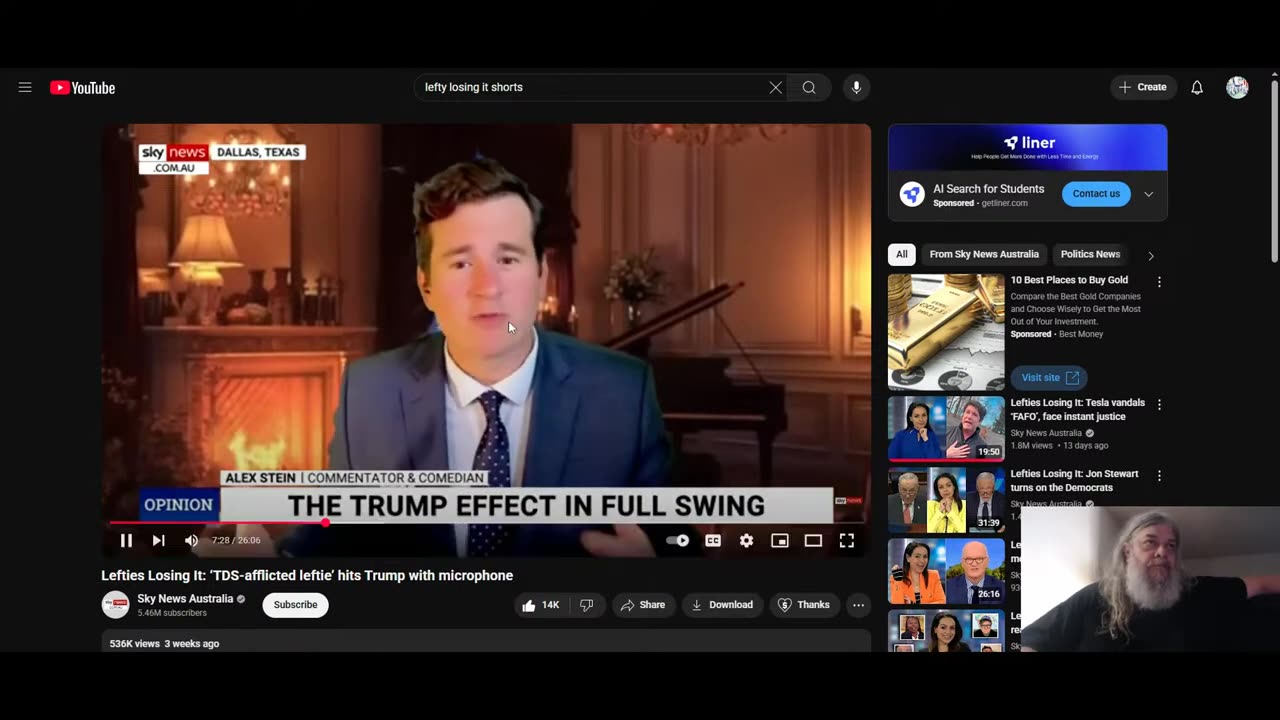Open Jon Stewart turns on Democrats video
This screenshot has height=720, width=1280.
(x=1074, y=481)
